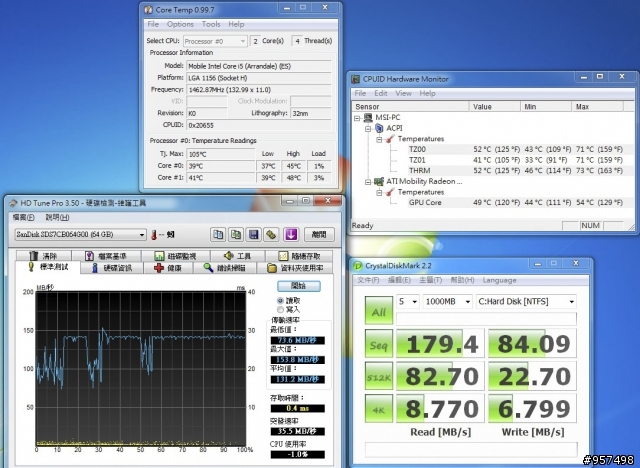The height and width of the screenshot is (468, 640).
Task: Switch to the 磁碟監視 tab
Action: click(176, 256)
